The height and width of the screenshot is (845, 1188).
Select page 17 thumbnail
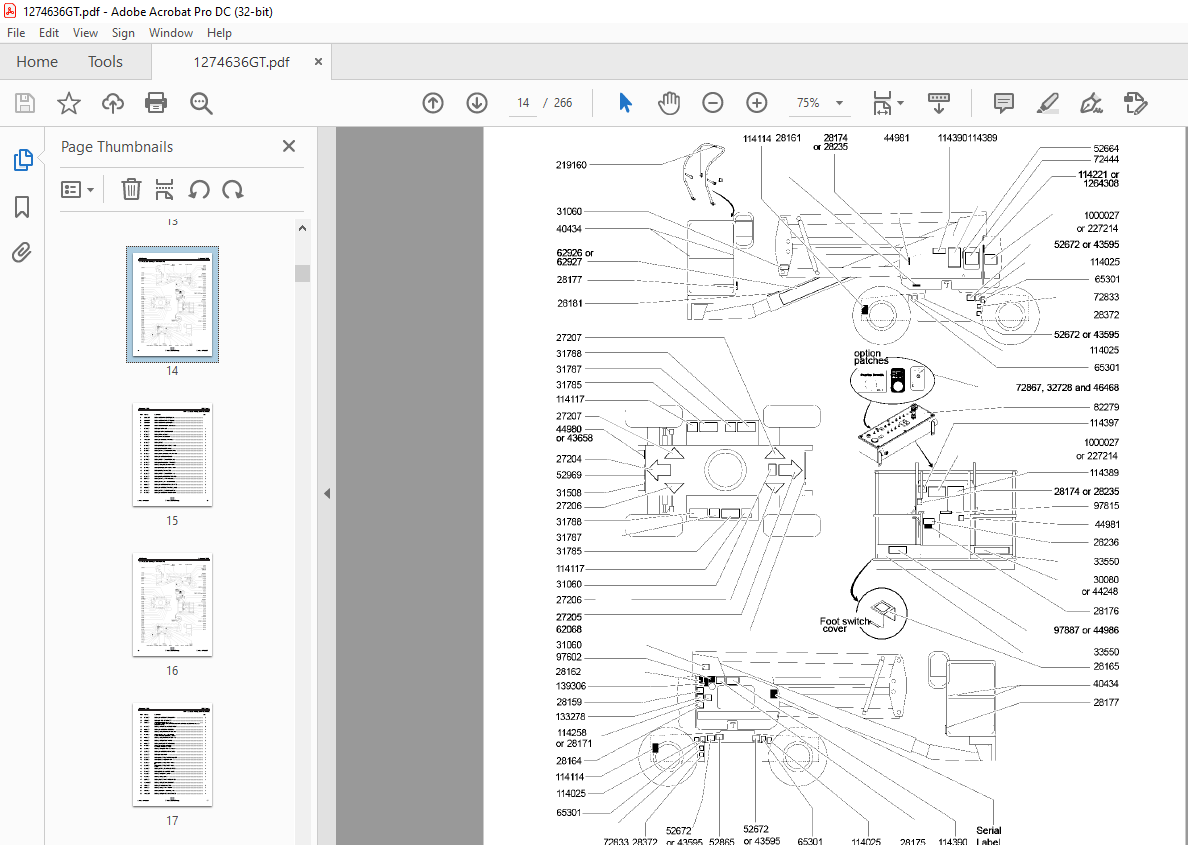click(x=172, y=755)
